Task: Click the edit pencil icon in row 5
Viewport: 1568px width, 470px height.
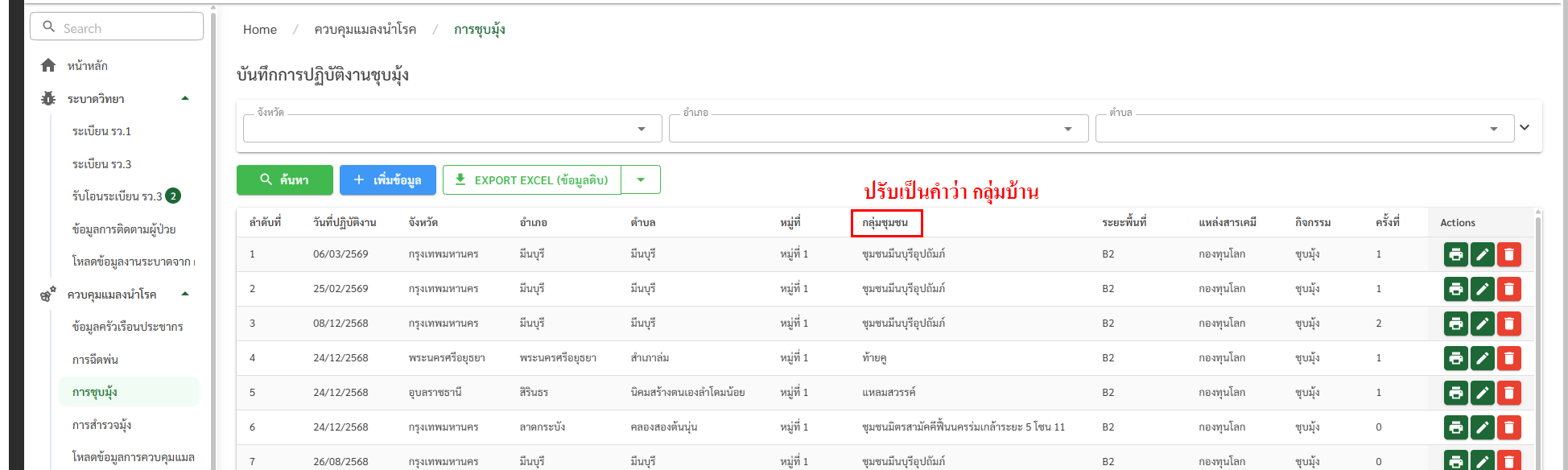Action: pyautogui.click(x=1482, y=393)
